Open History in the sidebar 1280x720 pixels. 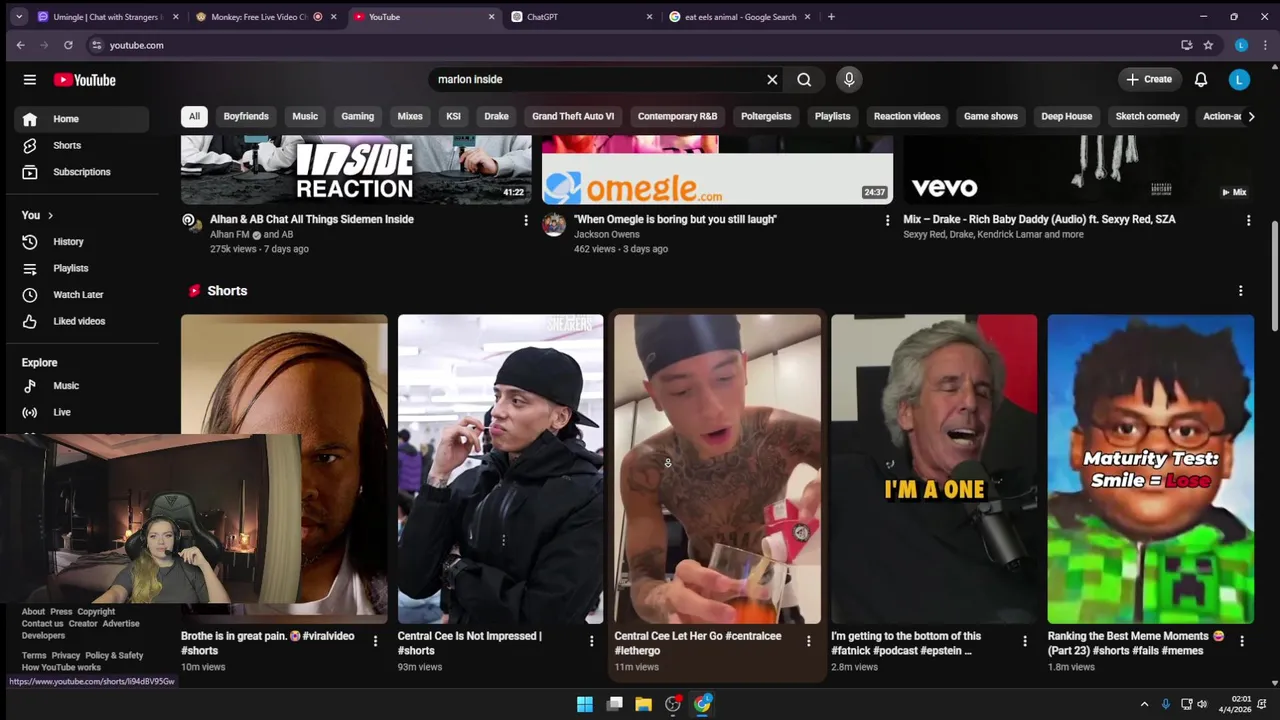pos(82,242)
